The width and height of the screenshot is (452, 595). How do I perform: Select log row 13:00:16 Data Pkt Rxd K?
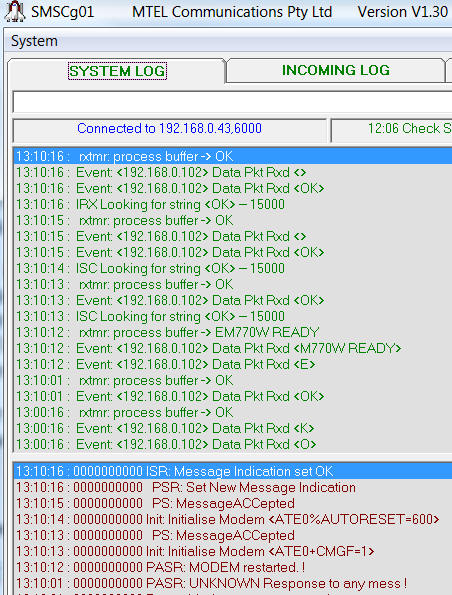click(x=233, y=428)
